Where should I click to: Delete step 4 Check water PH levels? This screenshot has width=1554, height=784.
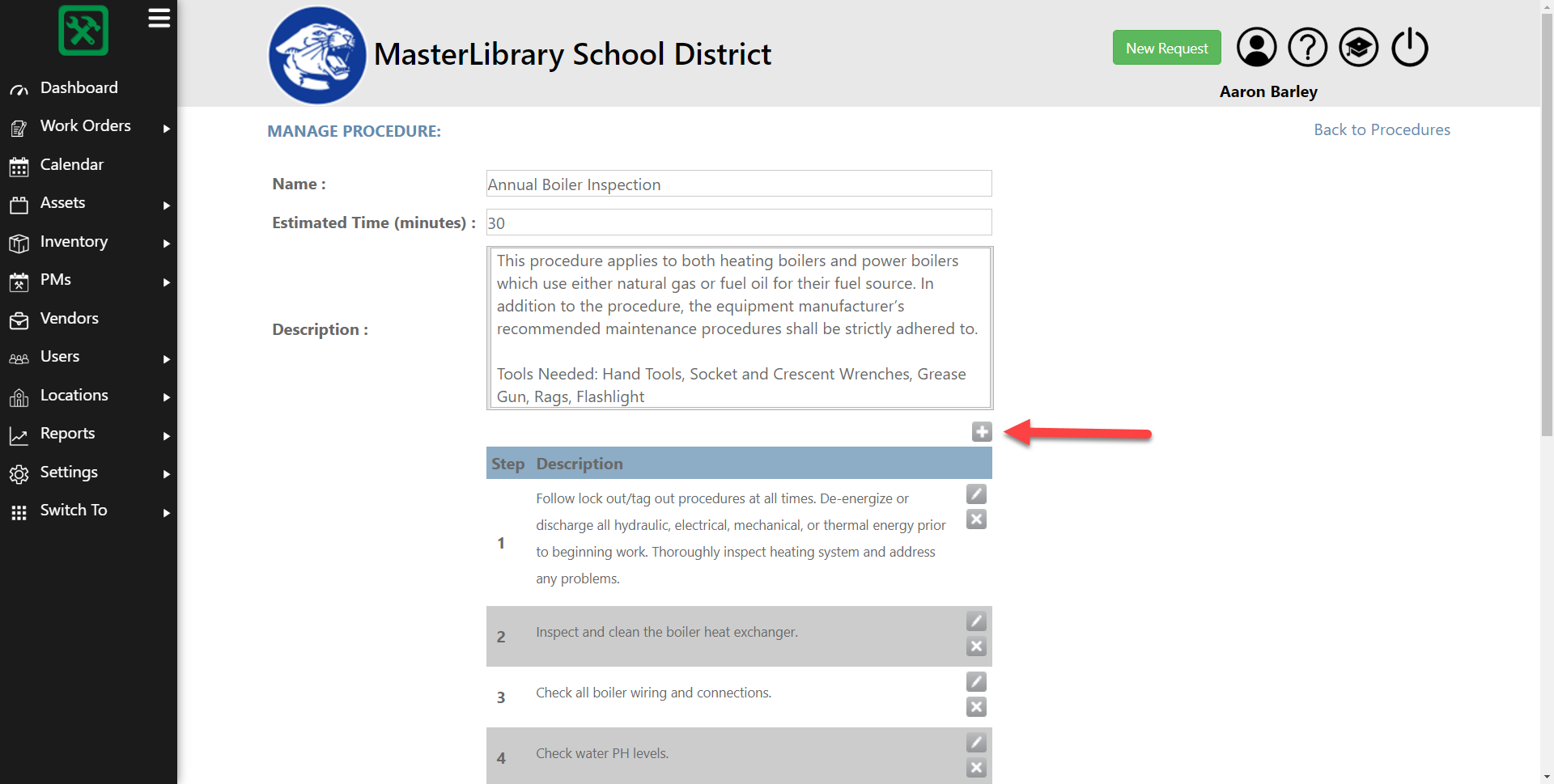click(976, 768)
